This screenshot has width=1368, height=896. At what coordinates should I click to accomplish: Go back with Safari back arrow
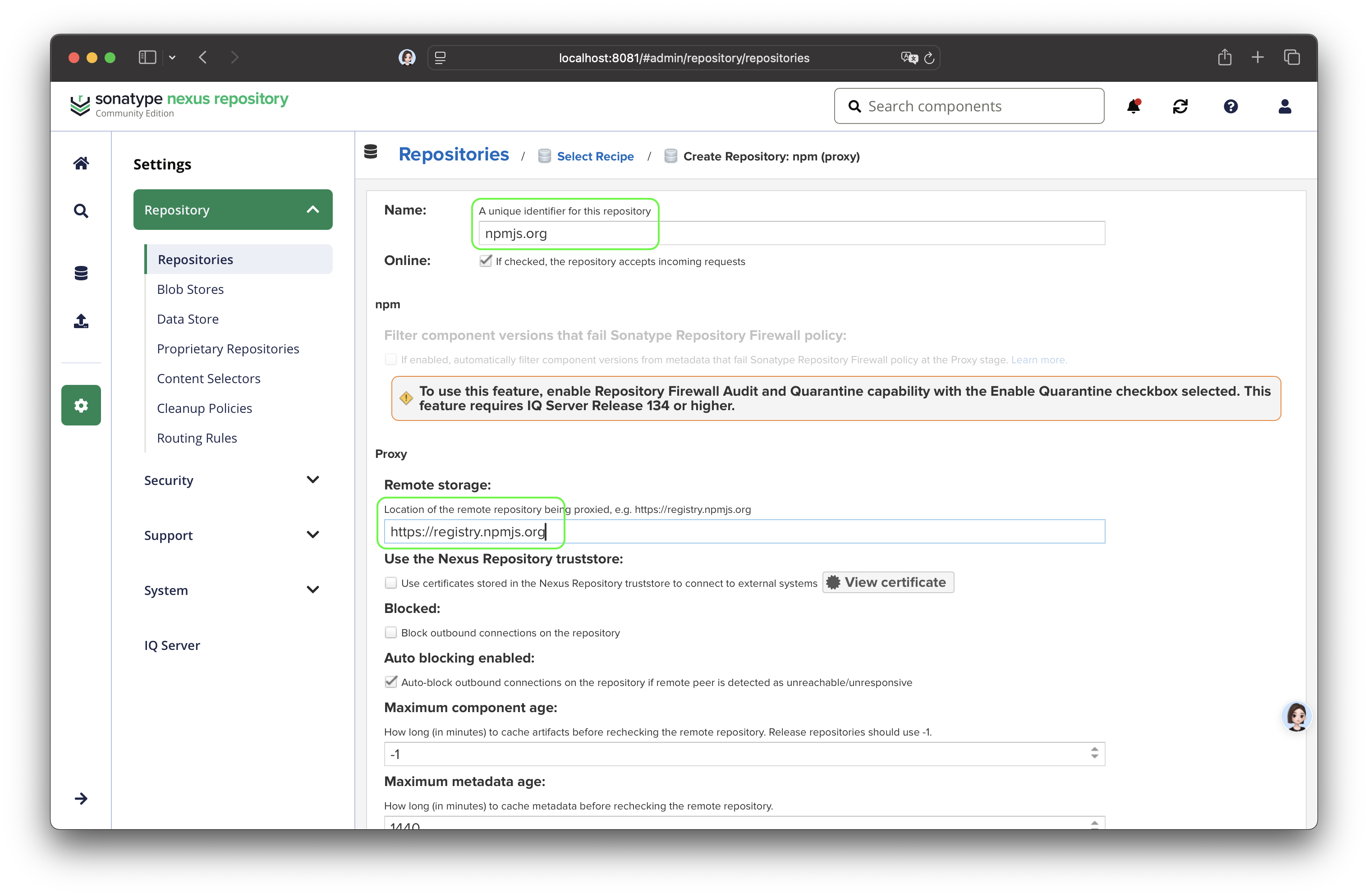pos(203,58)
